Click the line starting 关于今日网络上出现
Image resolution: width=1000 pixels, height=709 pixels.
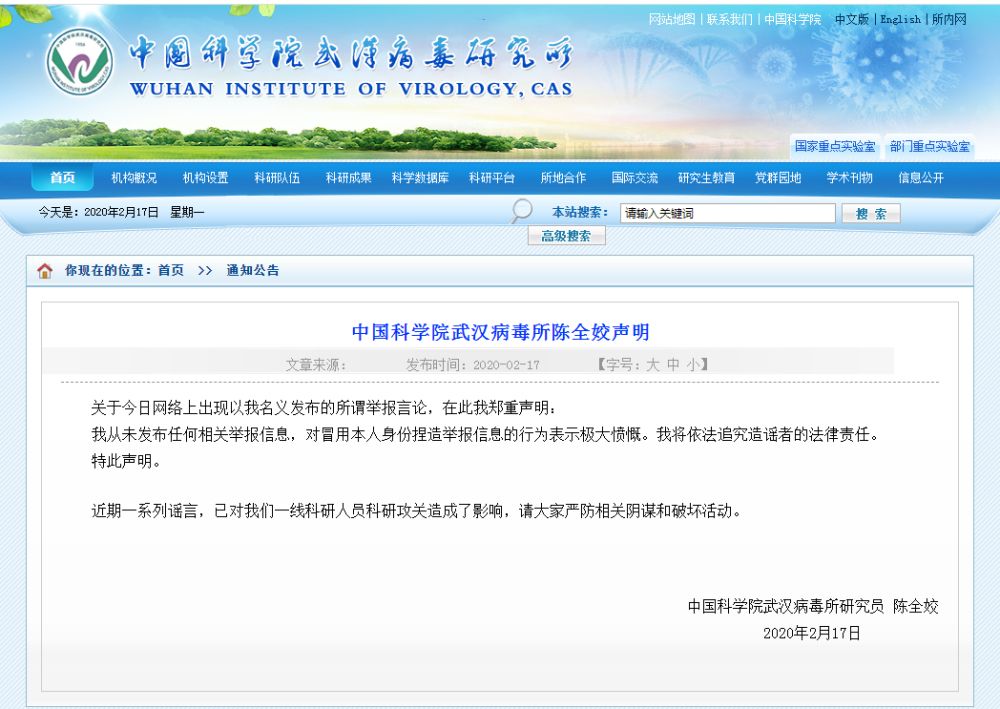[x=323, y=408]
